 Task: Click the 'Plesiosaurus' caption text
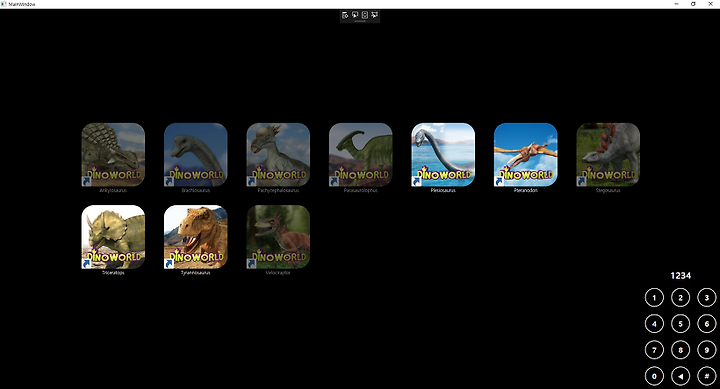[x=443, y=190]
